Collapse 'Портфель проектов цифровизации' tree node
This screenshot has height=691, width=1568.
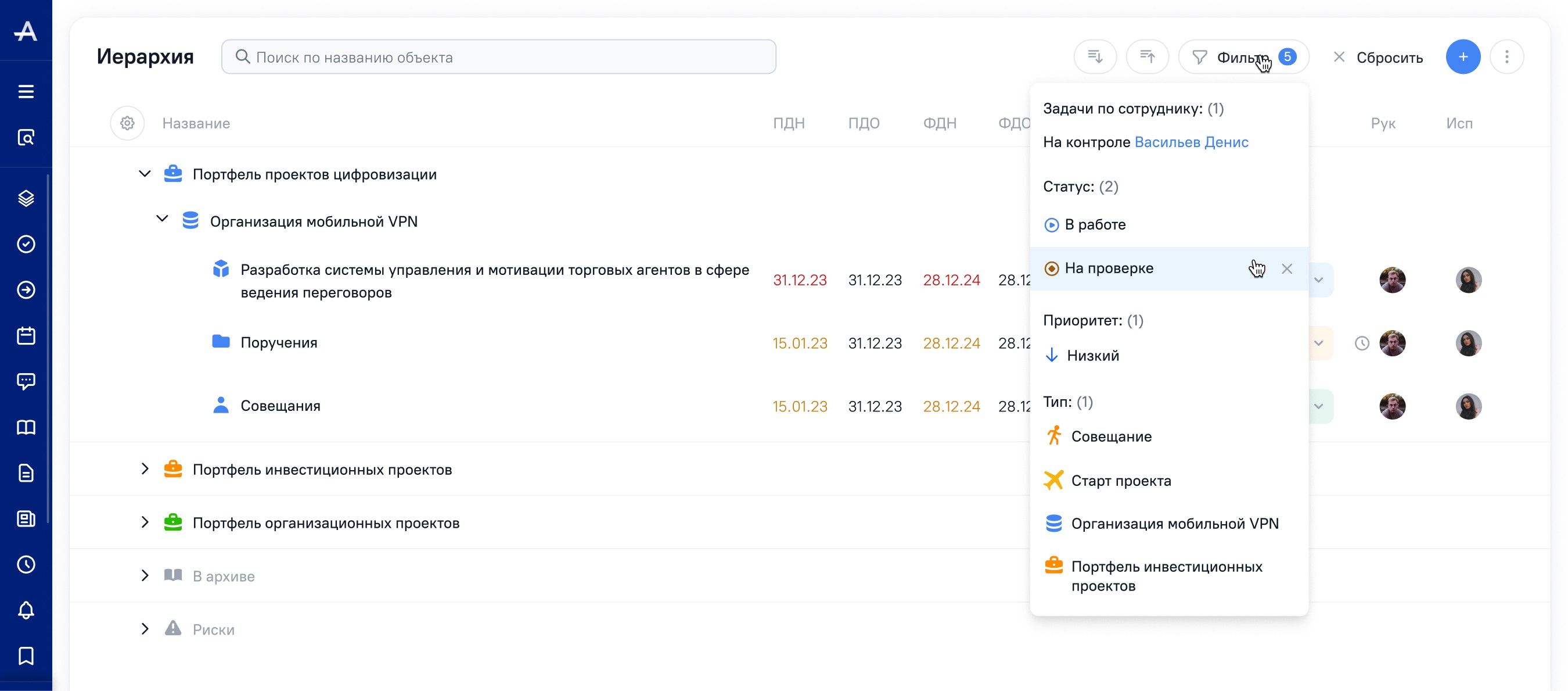144,174
